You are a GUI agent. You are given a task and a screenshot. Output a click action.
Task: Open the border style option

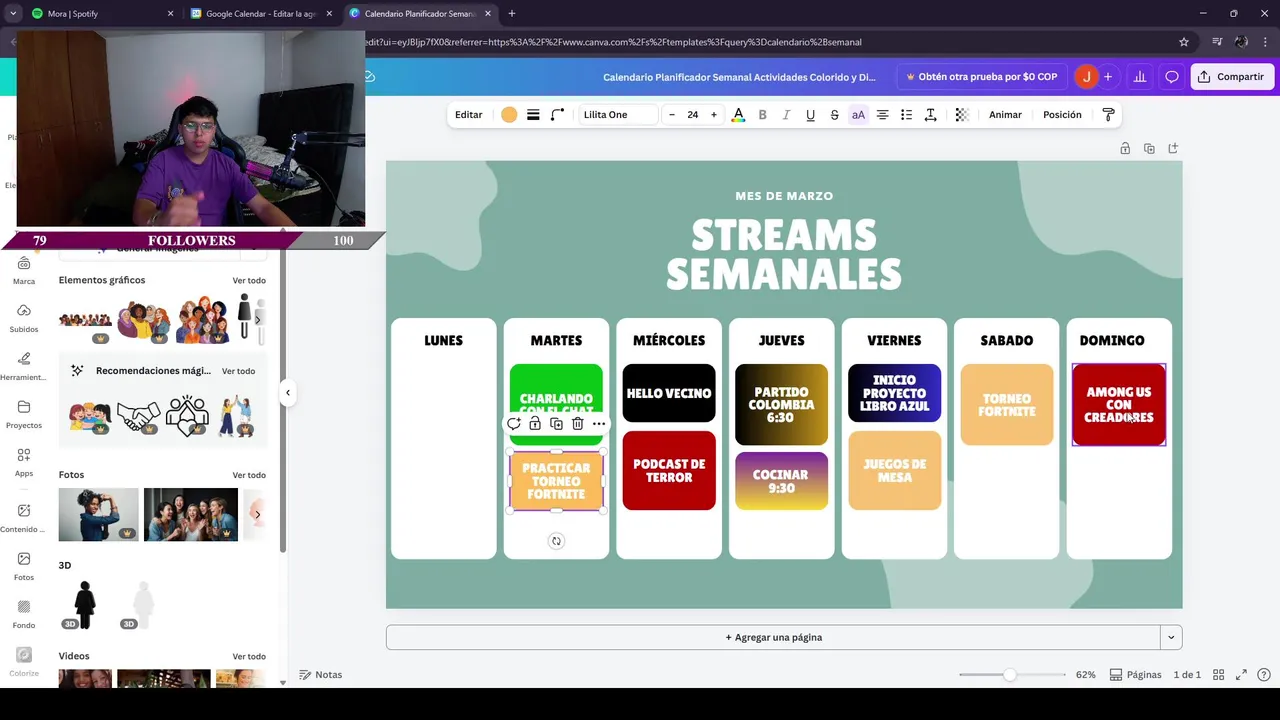pyautogui.click(x=533, y=115)
